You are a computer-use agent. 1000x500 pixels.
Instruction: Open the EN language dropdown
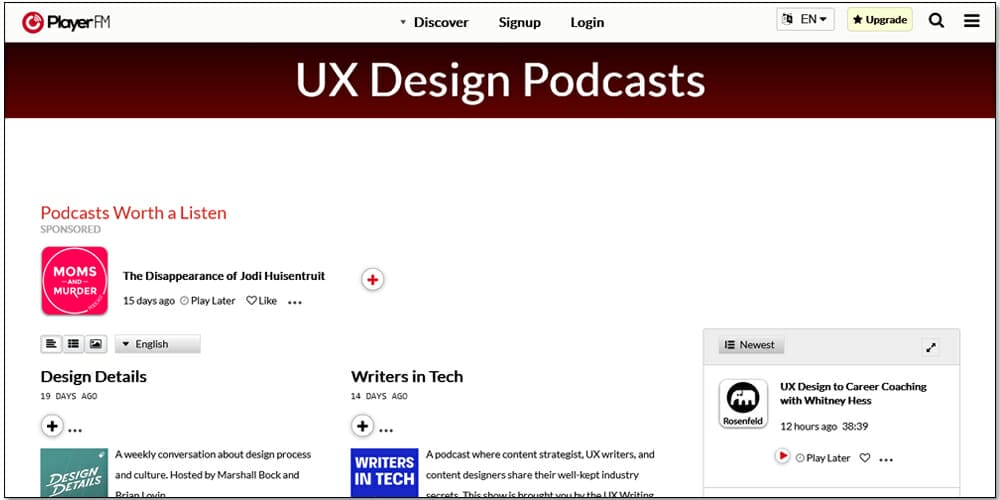pos(805,20)
